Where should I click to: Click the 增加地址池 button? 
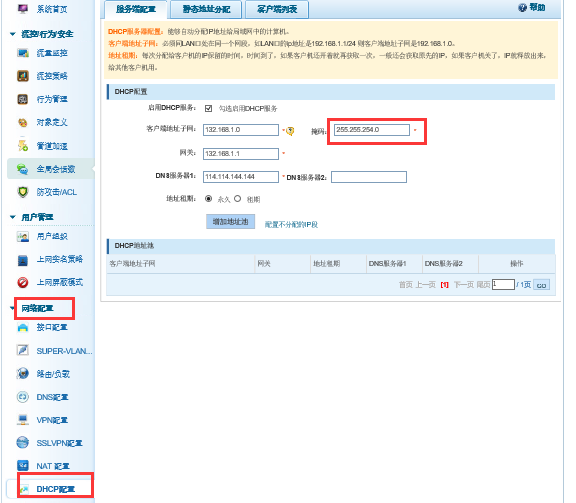(x=230, y=222)
